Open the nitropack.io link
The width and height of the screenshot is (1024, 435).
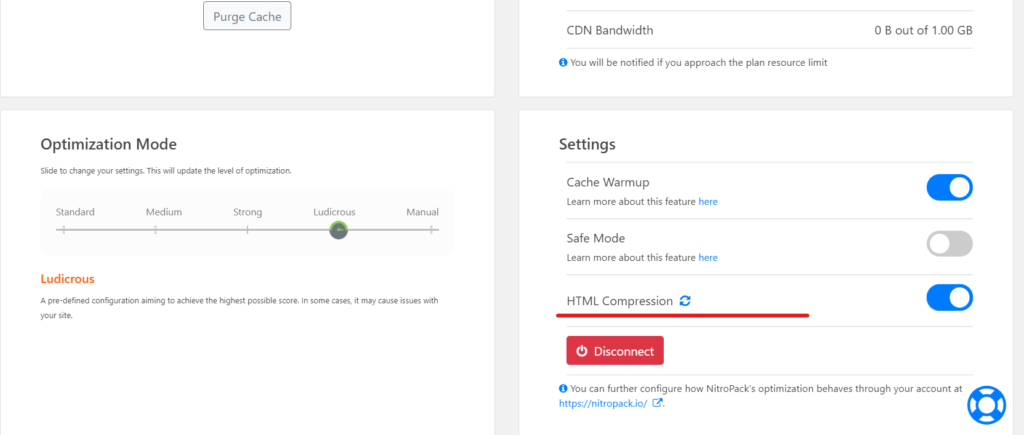pos(603,403)
